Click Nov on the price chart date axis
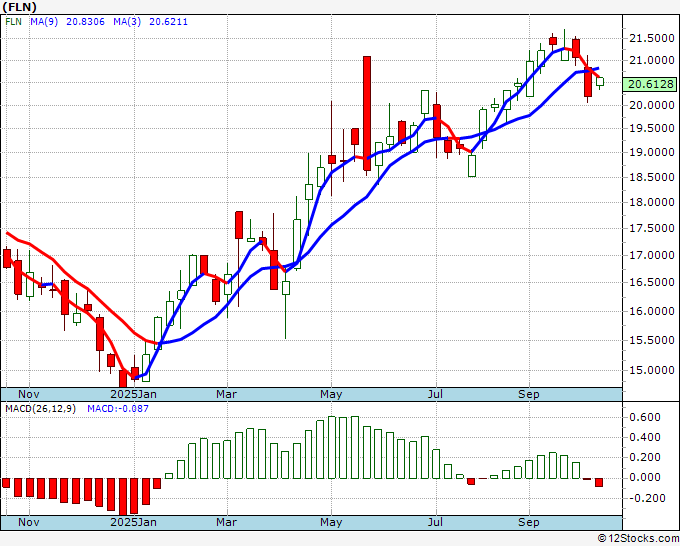 (x=29, y=394)
